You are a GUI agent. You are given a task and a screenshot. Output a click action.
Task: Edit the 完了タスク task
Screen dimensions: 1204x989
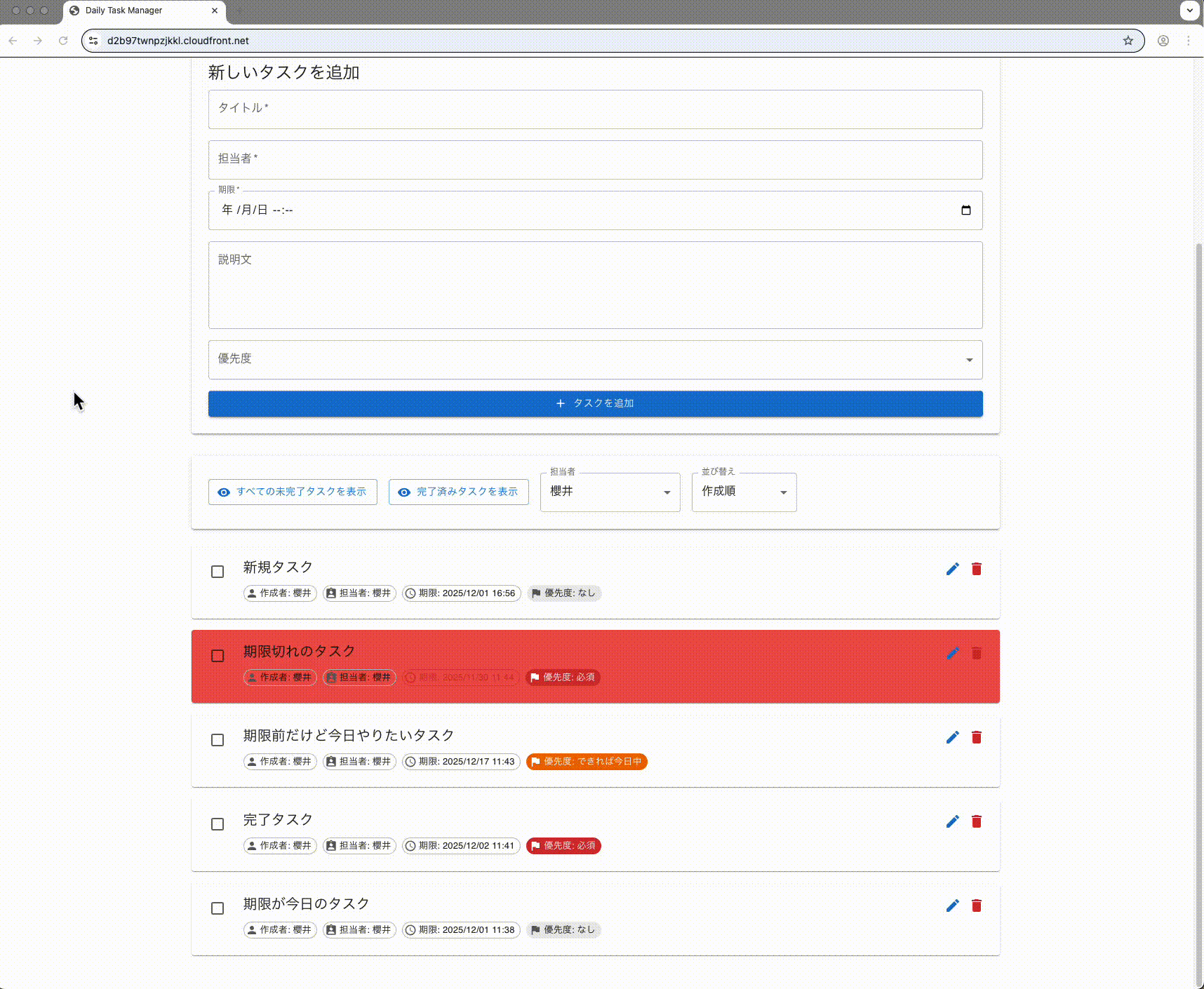(x=952, y=821)
